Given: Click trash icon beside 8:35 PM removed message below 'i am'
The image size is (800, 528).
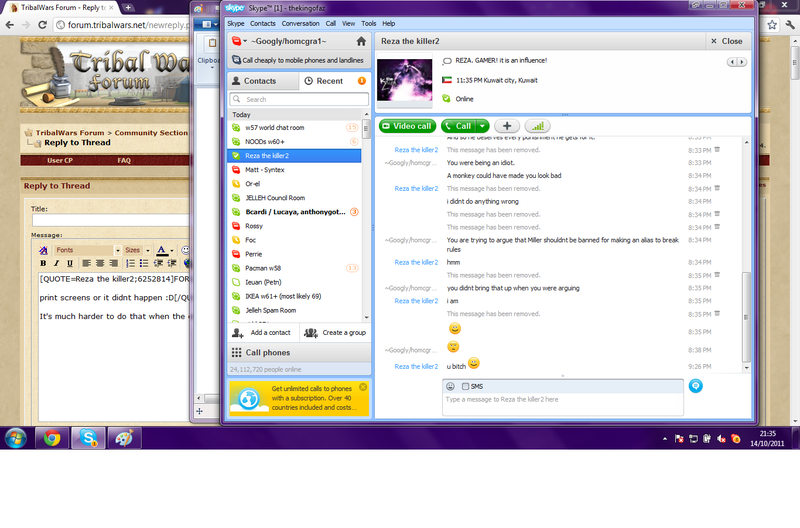Looking at the screenshot, I should (717, 313).
